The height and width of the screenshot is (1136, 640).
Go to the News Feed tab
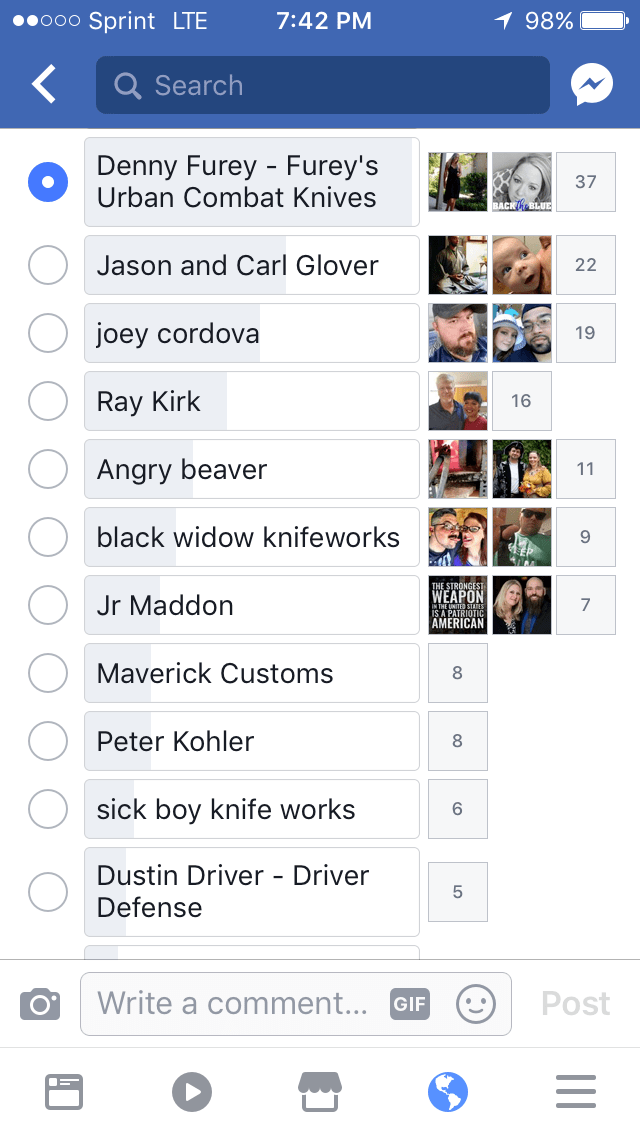64,1092
